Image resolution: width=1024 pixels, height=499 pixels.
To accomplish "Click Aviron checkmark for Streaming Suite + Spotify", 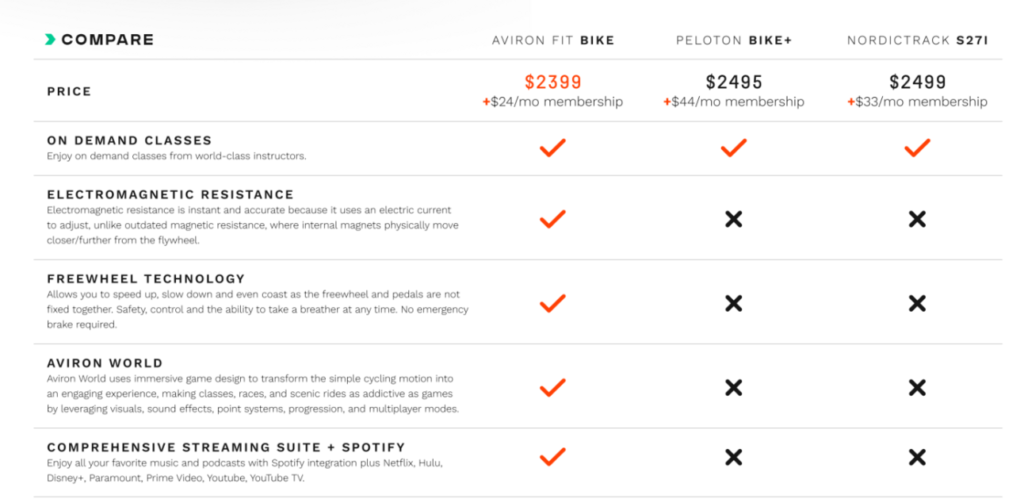I will pyautogui.click(x=552, y=457).
